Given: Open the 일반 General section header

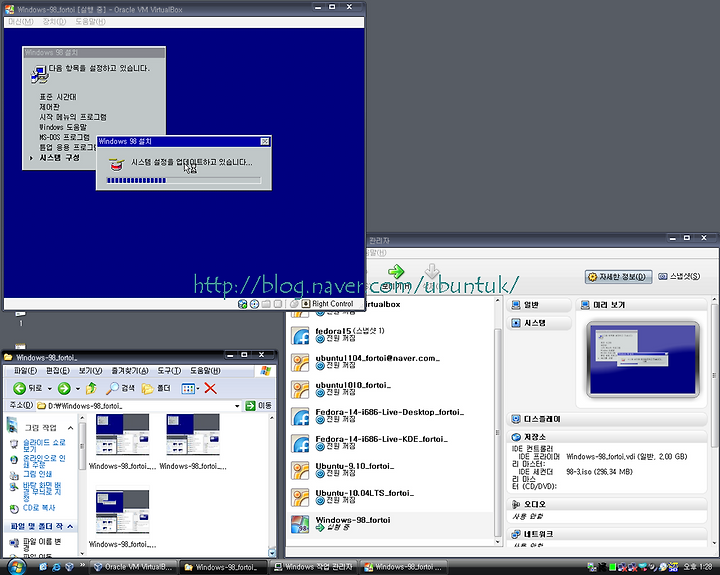Looking at the screenshot, I should point(539,305).
